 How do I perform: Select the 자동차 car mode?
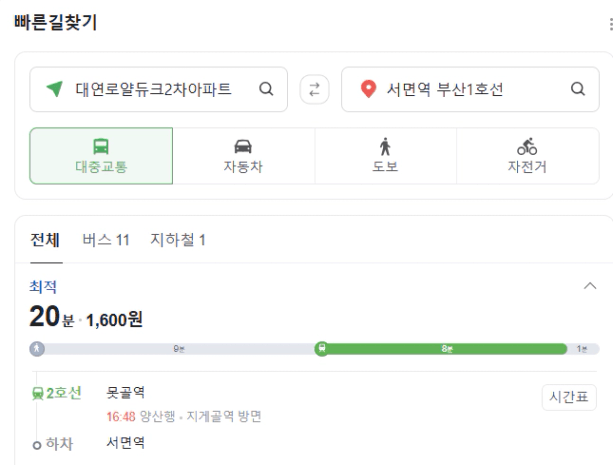coord(243,156)
